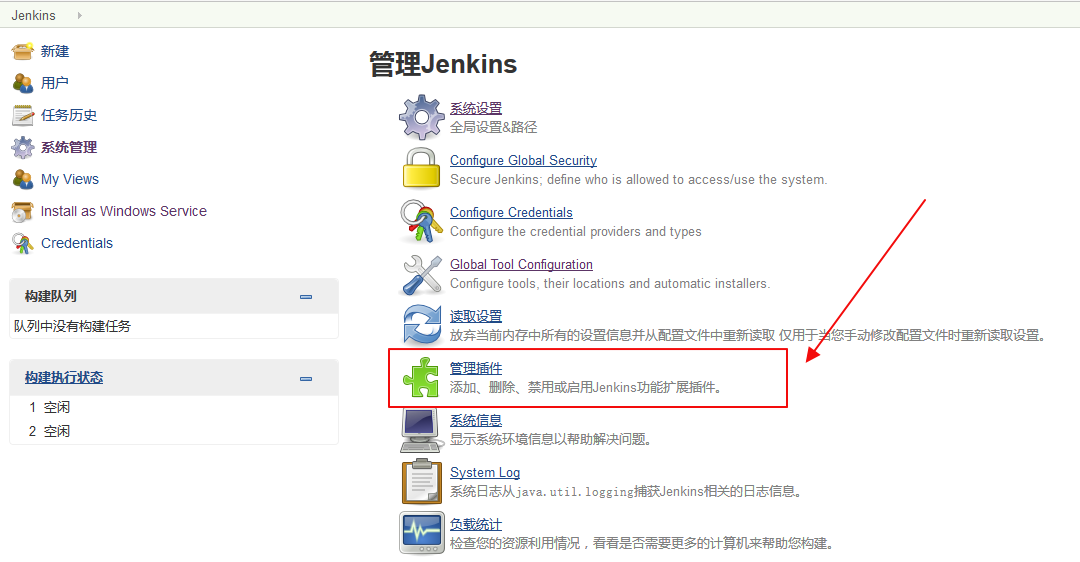The width and height of the screenshot is (1080, 562).
Task: Open the System Log link
Action: [x=485, y=472]
